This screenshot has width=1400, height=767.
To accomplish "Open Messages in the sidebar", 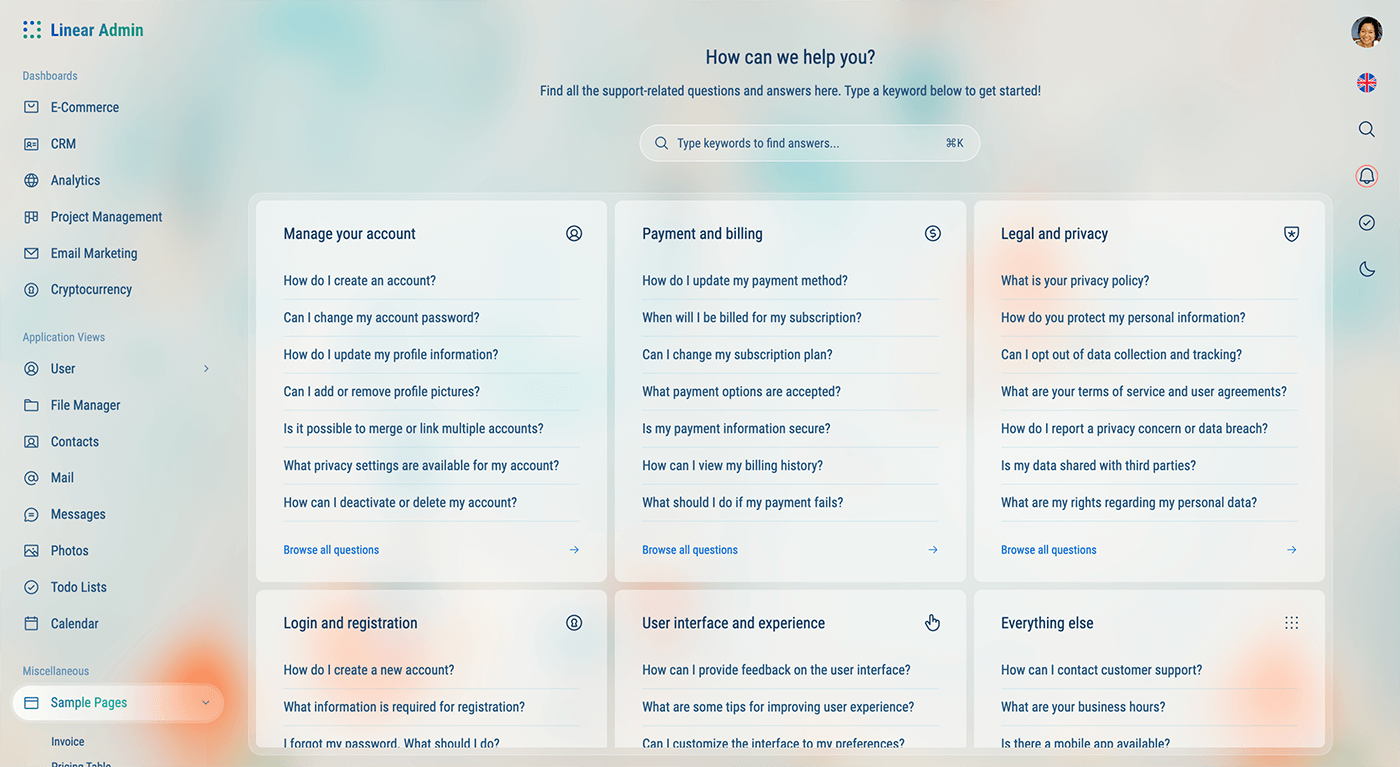I will 118,514.
